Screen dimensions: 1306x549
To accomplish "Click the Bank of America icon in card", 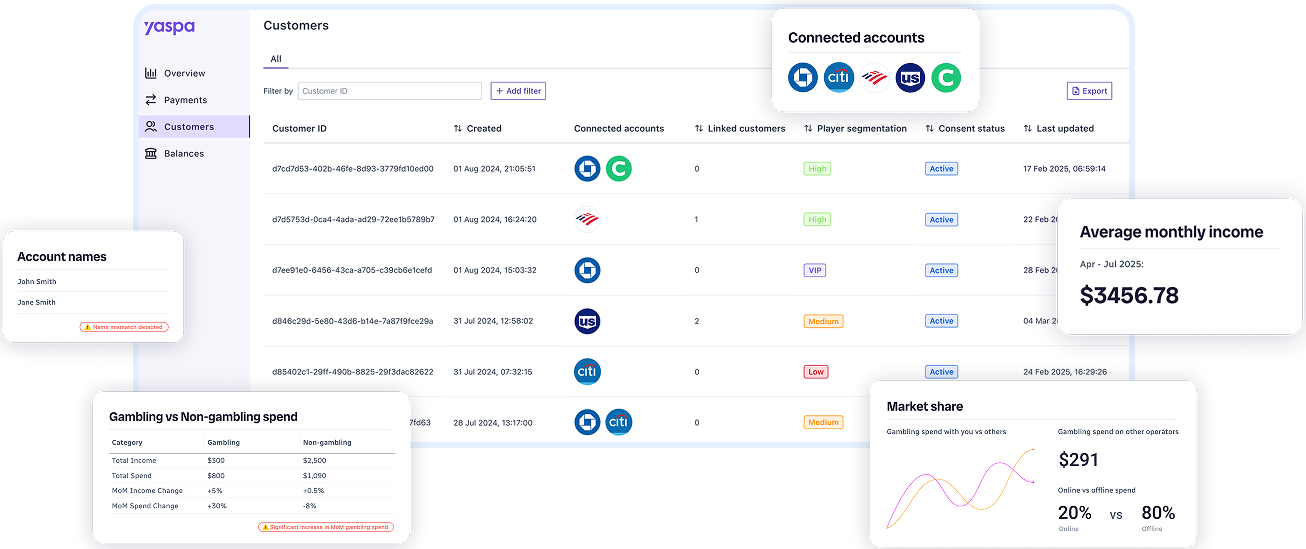I will pos(874,78).
